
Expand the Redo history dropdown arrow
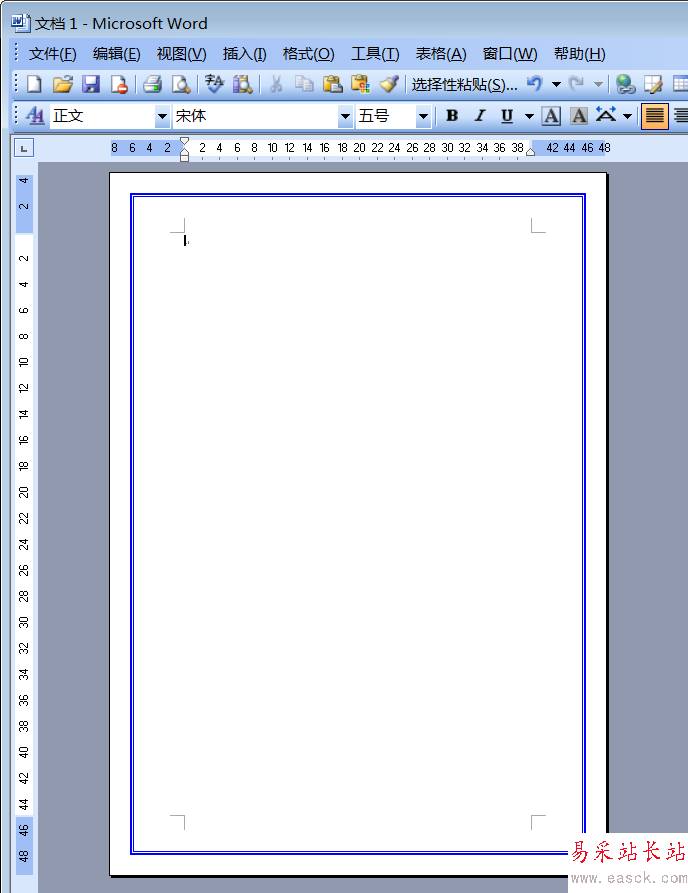click(598, 85)
